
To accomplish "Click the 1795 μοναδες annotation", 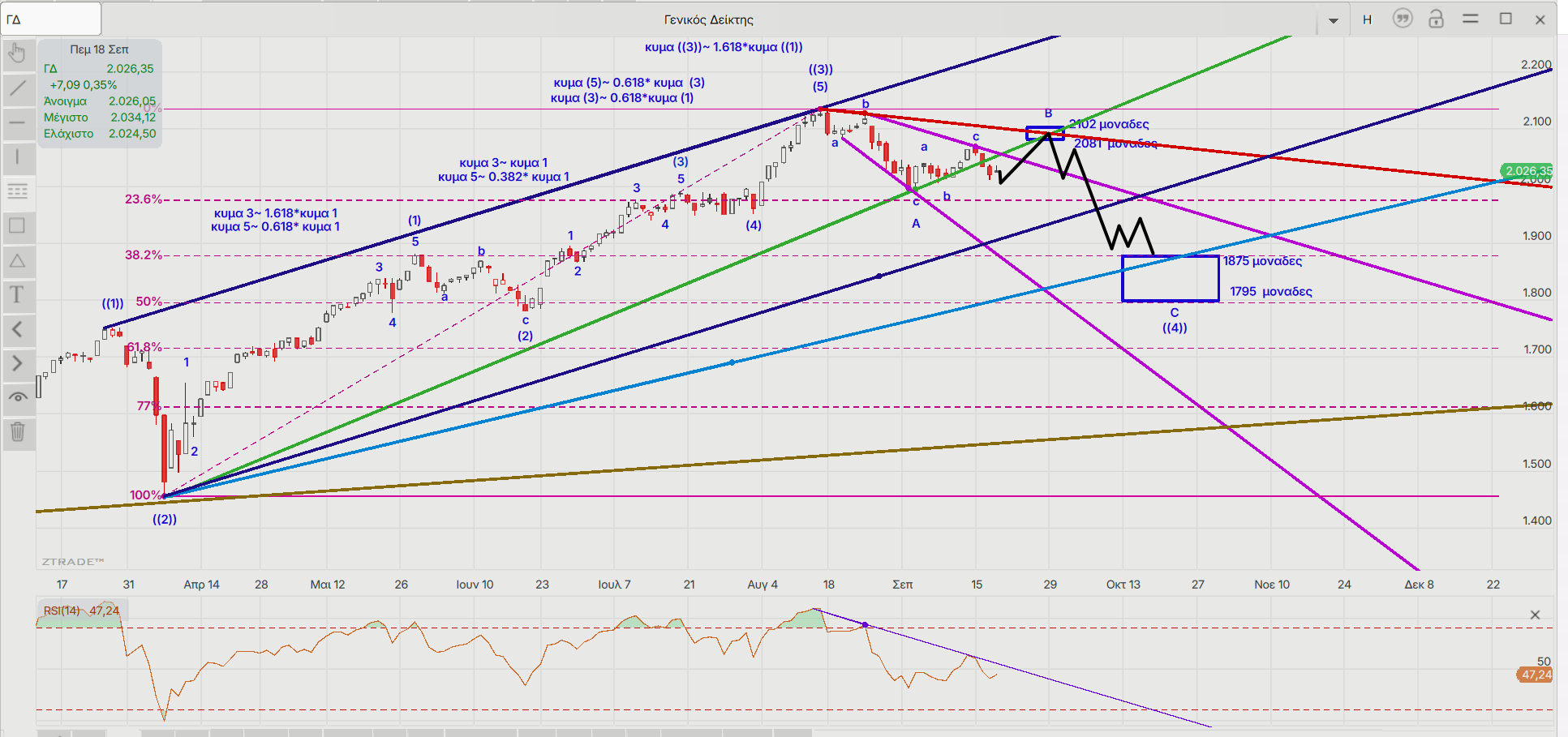I will tap(1270, 291).
